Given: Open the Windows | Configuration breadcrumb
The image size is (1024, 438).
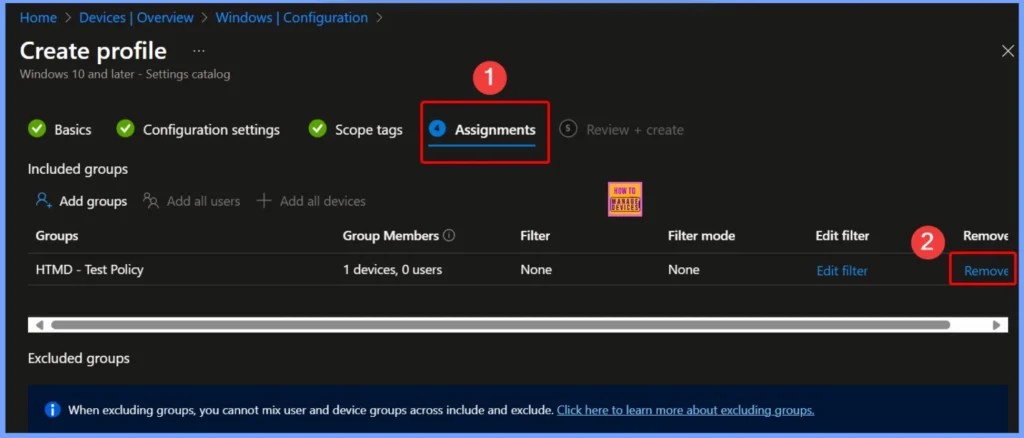Looking at the screenshot, I should pyautogui.click(x=291, y=18).
